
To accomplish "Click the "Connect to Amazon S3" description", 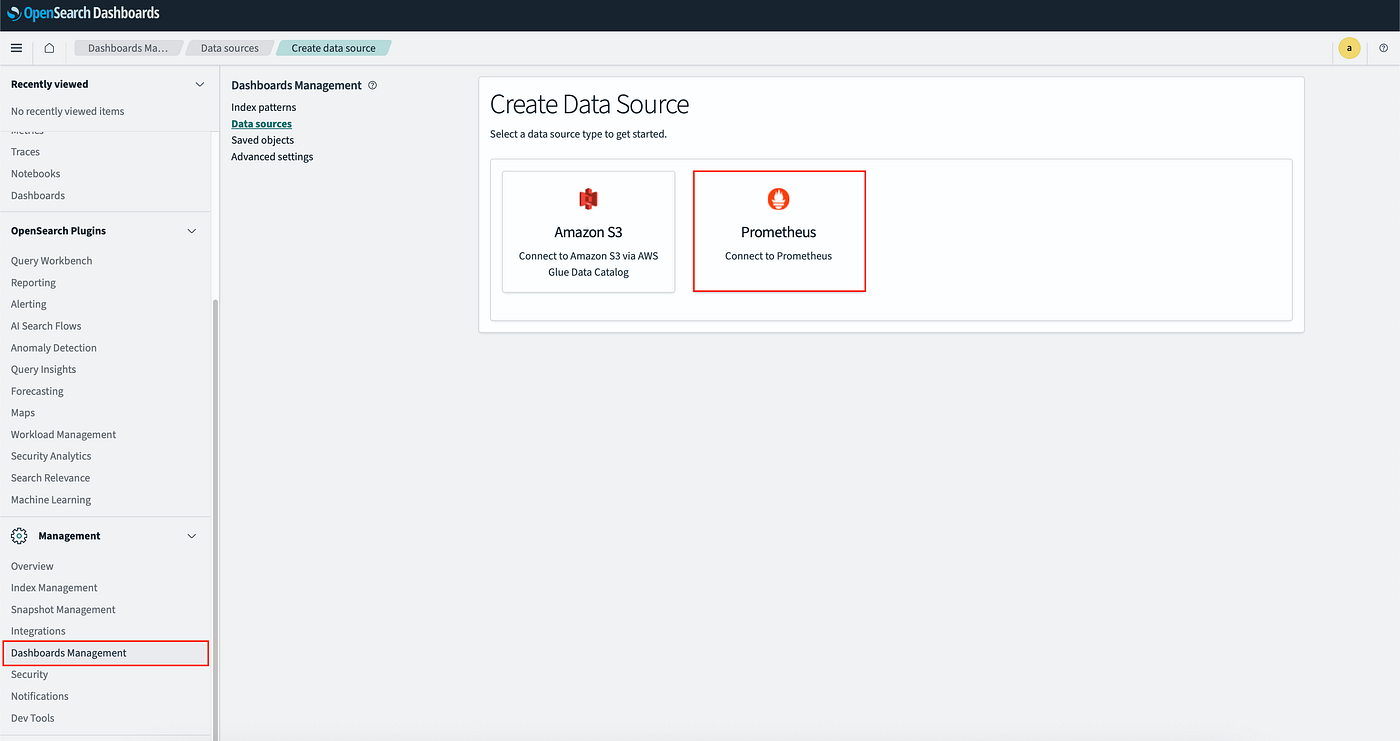I will (x=588, y=264).
